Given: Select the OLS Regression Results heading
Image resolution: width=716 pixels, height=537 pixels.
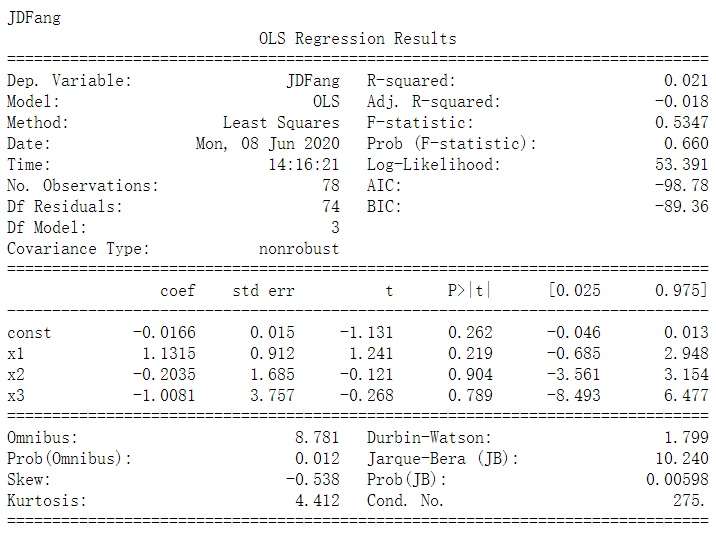Looking at the screenshot, I should pyautogui.click(x=358, y=39).
